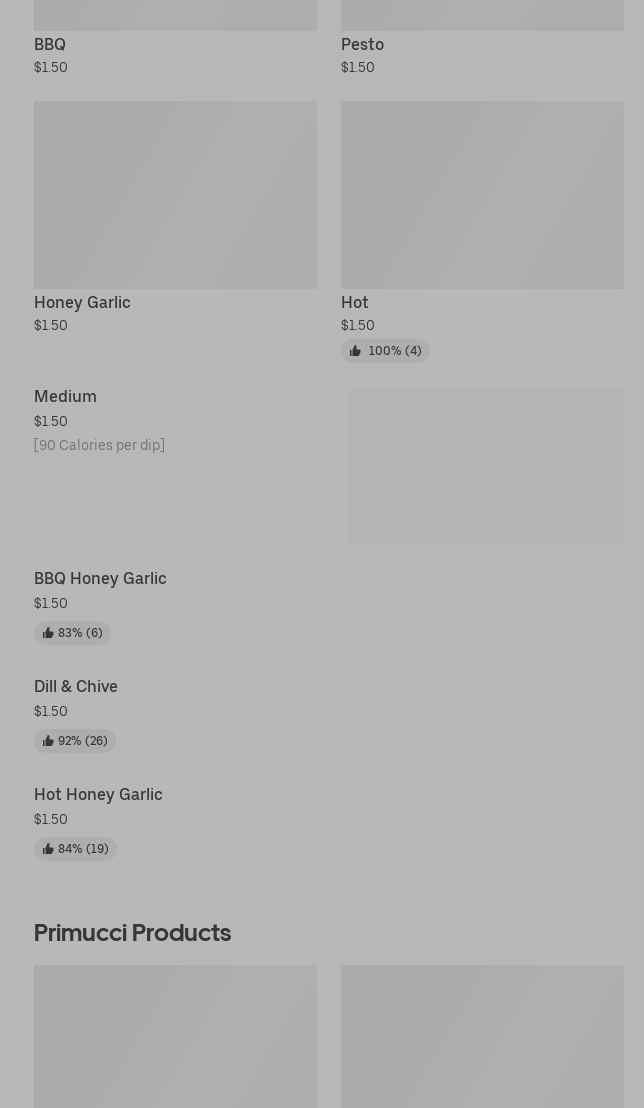Open the BBQ Honey Garlic item
This screenshot has height=1108, width=644.
pyautogui.click(x=100, y=579)
